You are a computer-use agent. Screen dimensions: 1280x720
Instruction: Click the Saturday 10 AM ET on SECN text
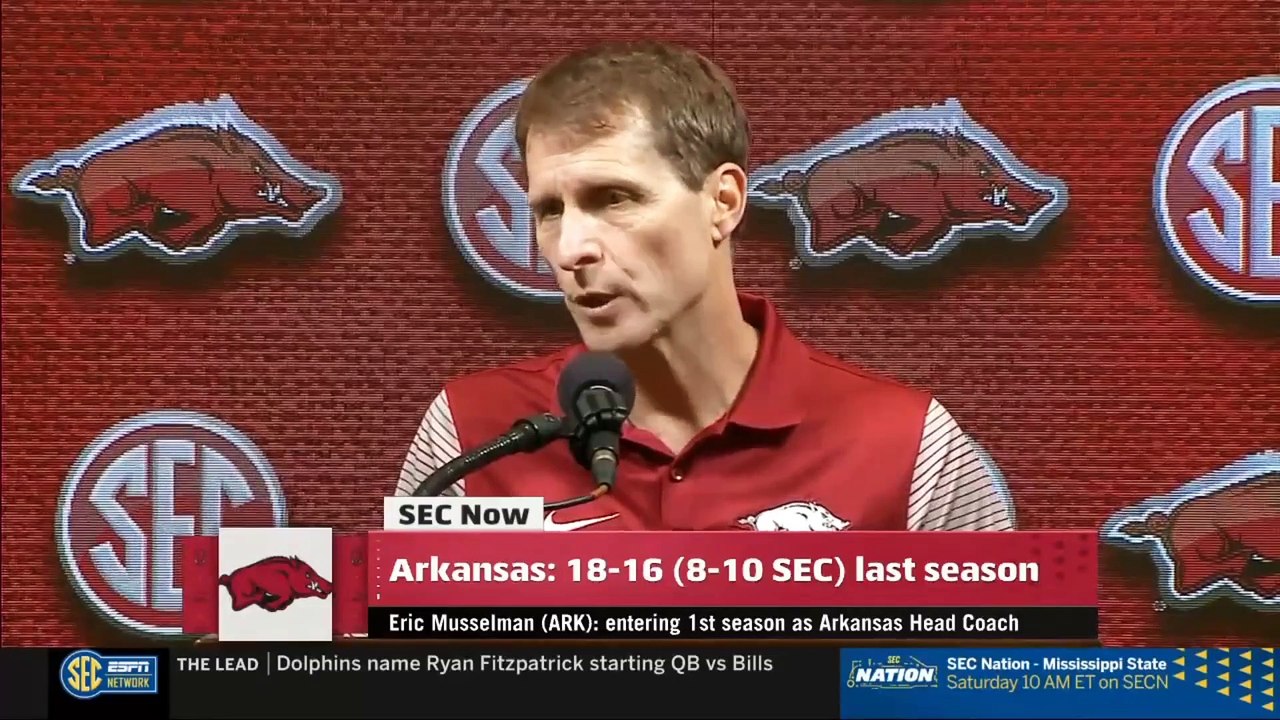(1057, 683)
